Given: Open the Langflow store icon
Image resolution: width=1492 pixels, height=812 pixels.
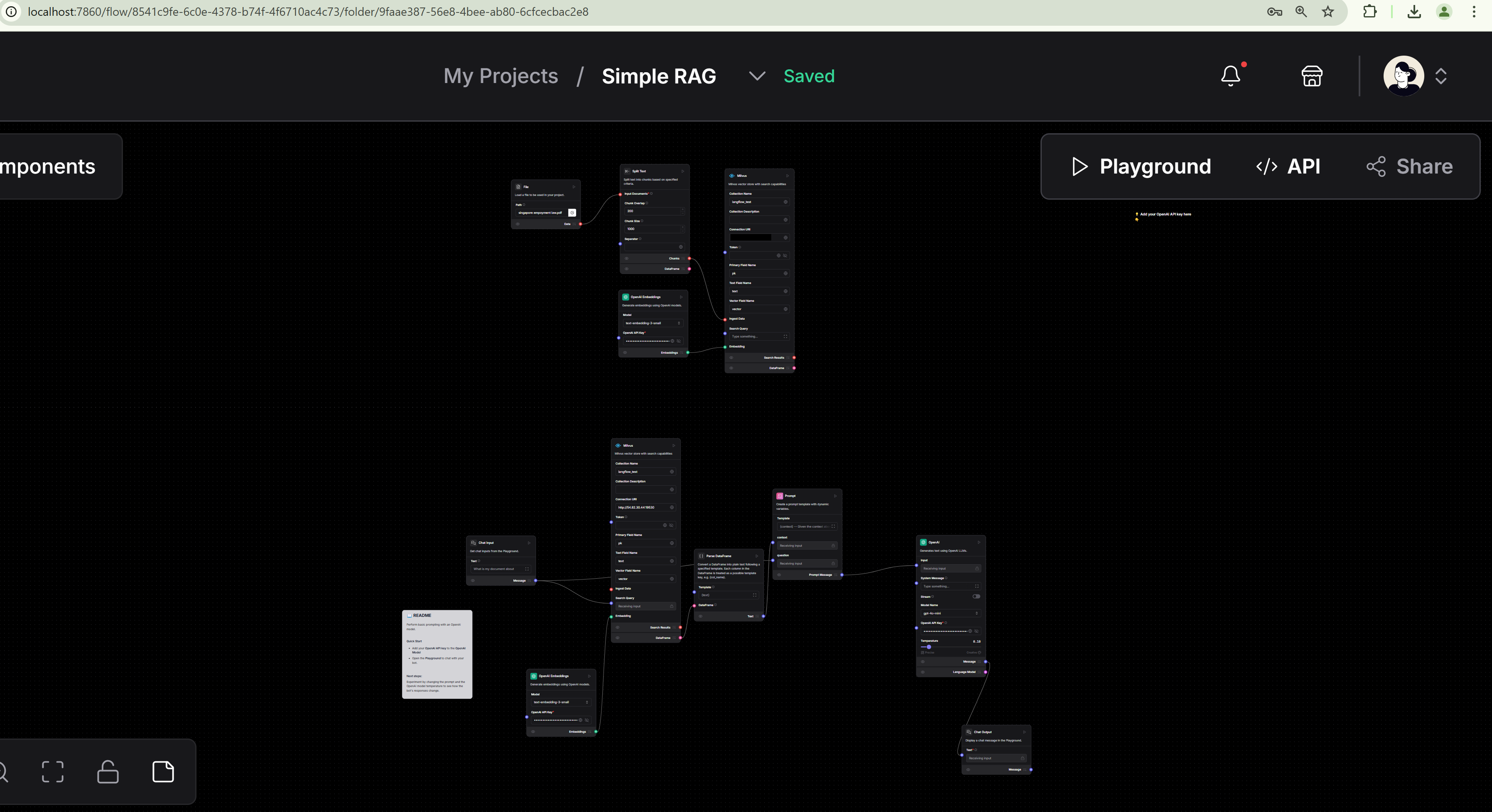Looking at the screenshot, I should point(1312,76).
